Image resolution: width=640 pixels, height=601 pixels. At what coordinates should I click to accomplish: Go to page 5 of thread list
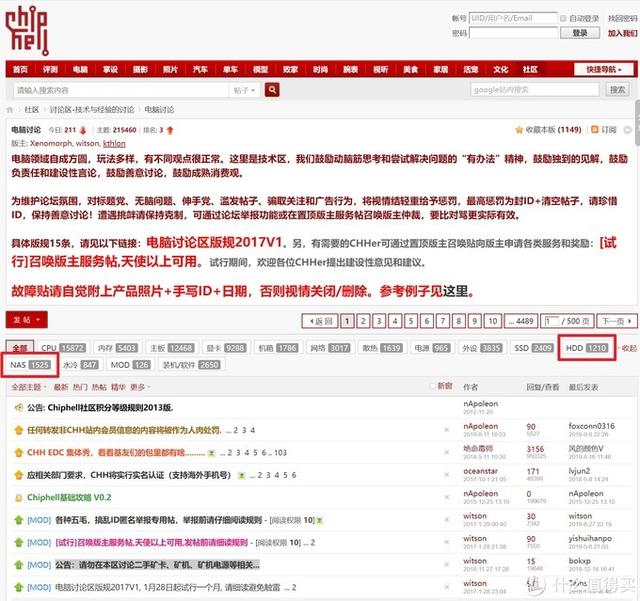click(x=411, y=321)
